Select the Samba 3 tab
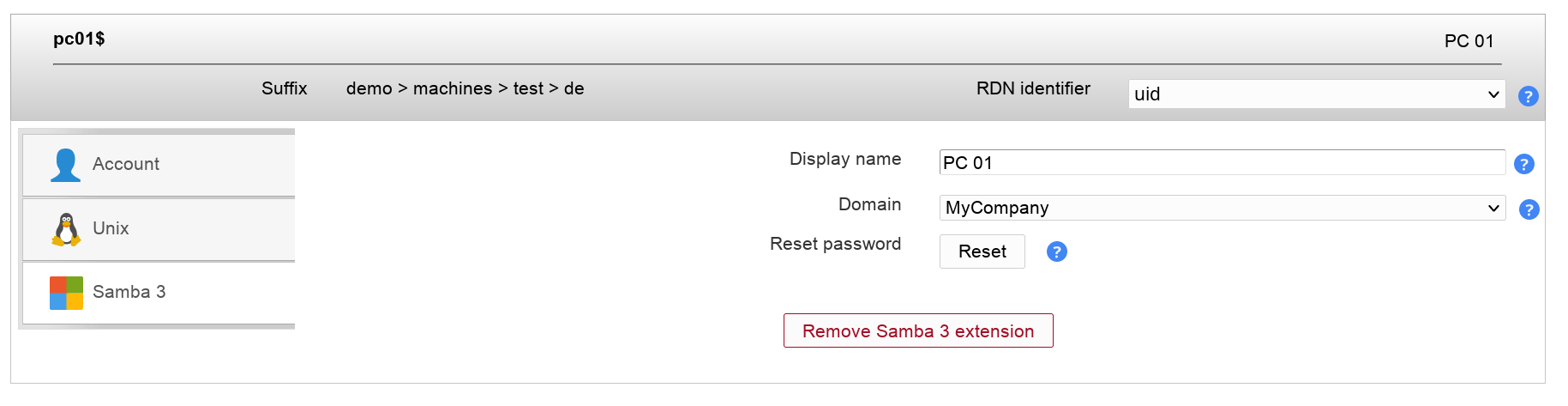 point(129,292)
